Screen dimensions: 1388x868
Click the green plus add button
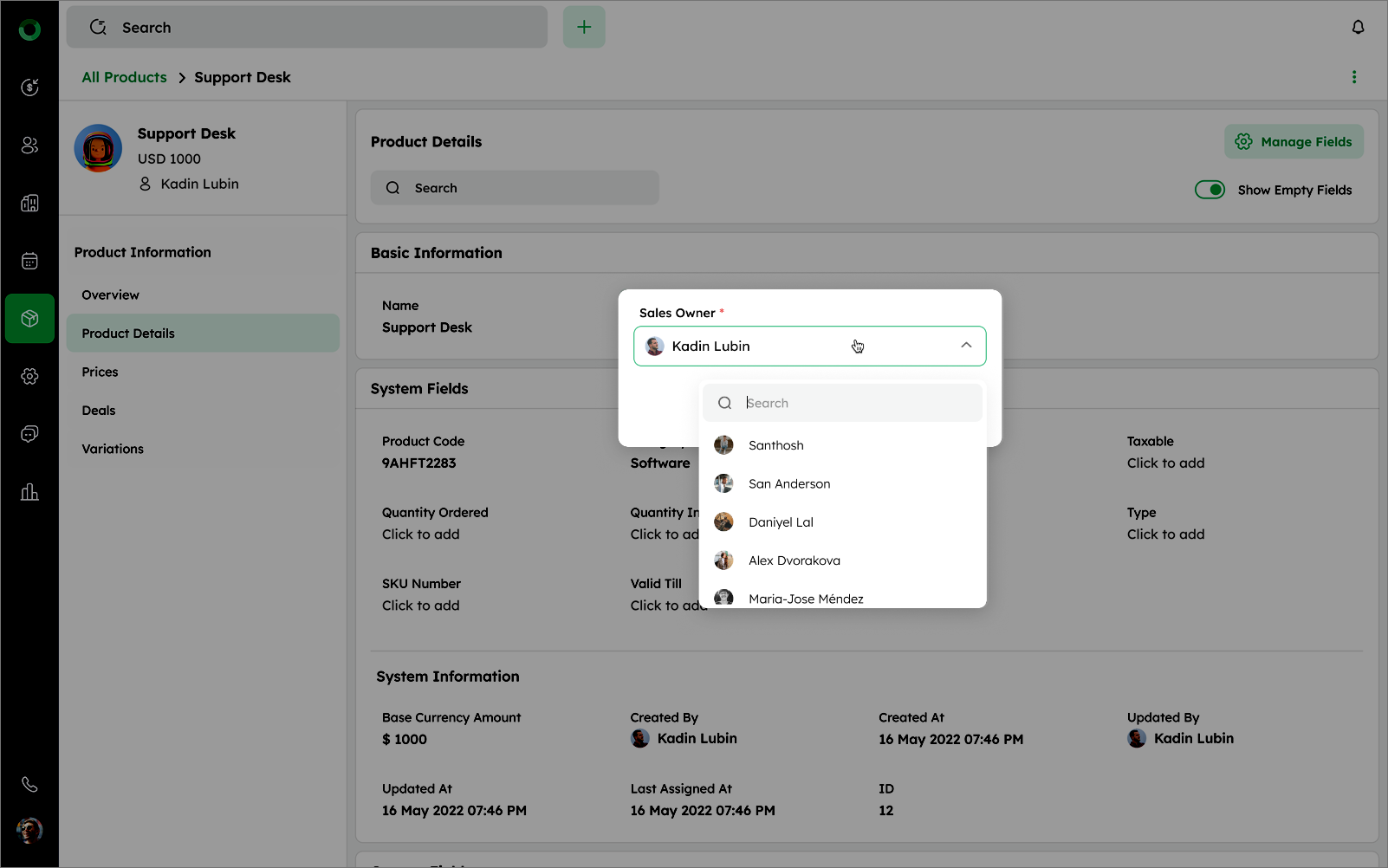[x=584, y=28]
